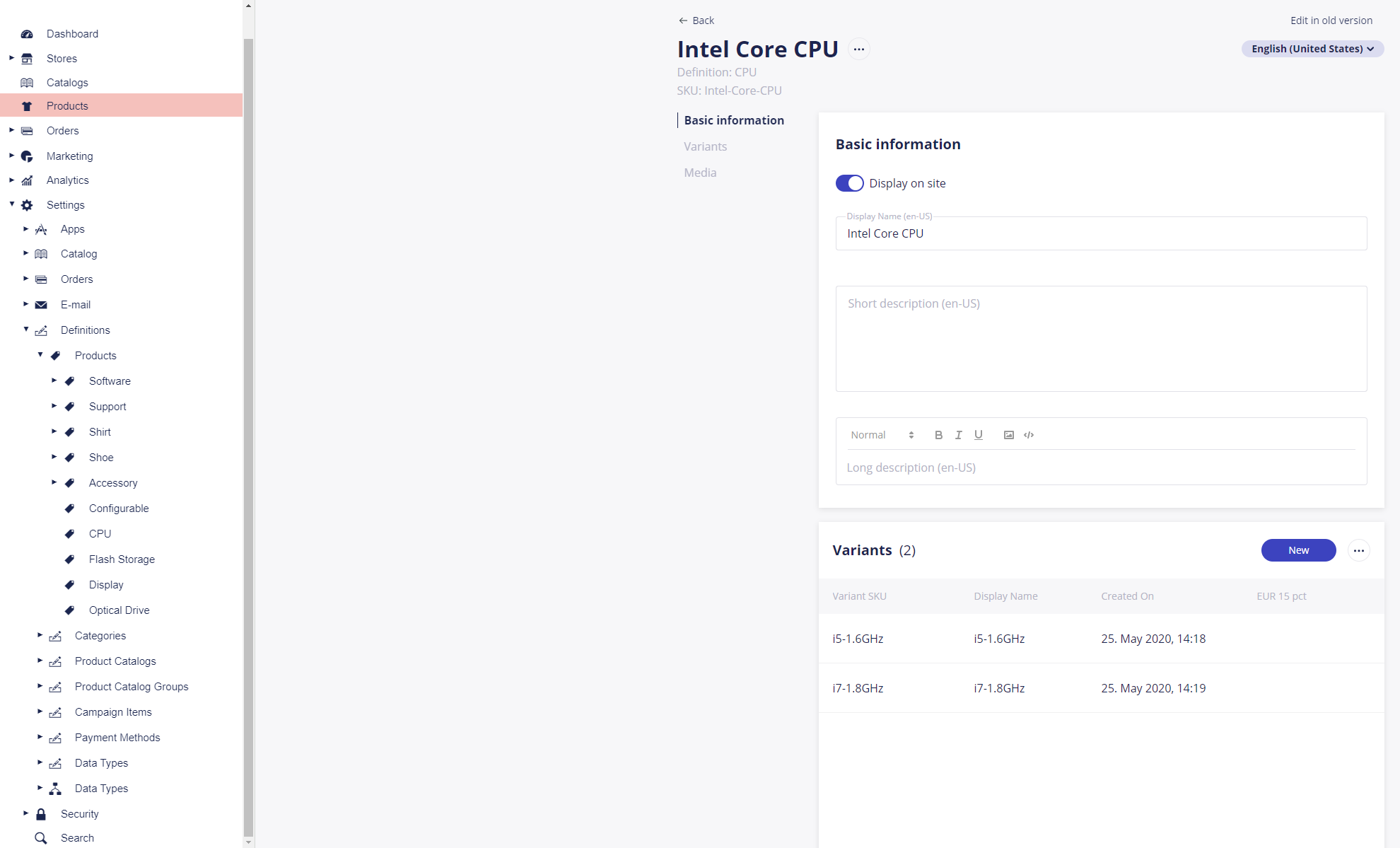Screen dimensions: 1400x848
Task: Click the EUR 15 pct column header
Action: click(x=1281, y=596)
